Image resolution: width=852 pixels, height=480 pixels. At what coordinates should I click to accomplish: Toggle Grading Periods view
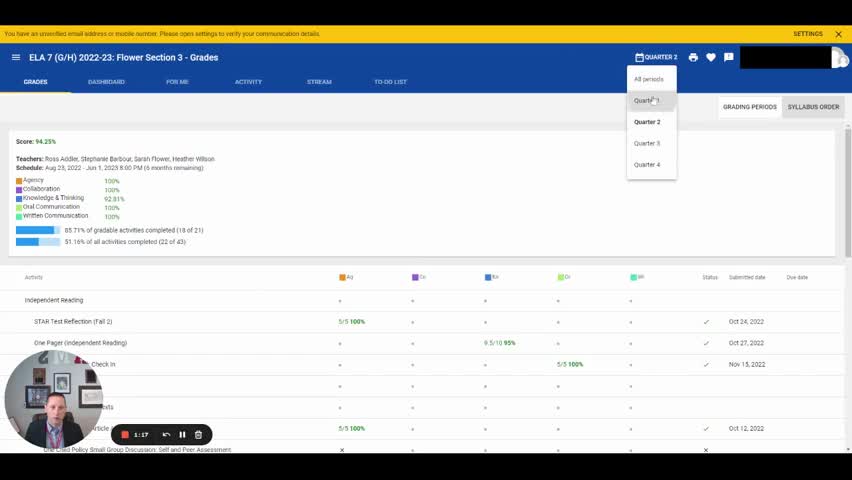pos(750,107)
